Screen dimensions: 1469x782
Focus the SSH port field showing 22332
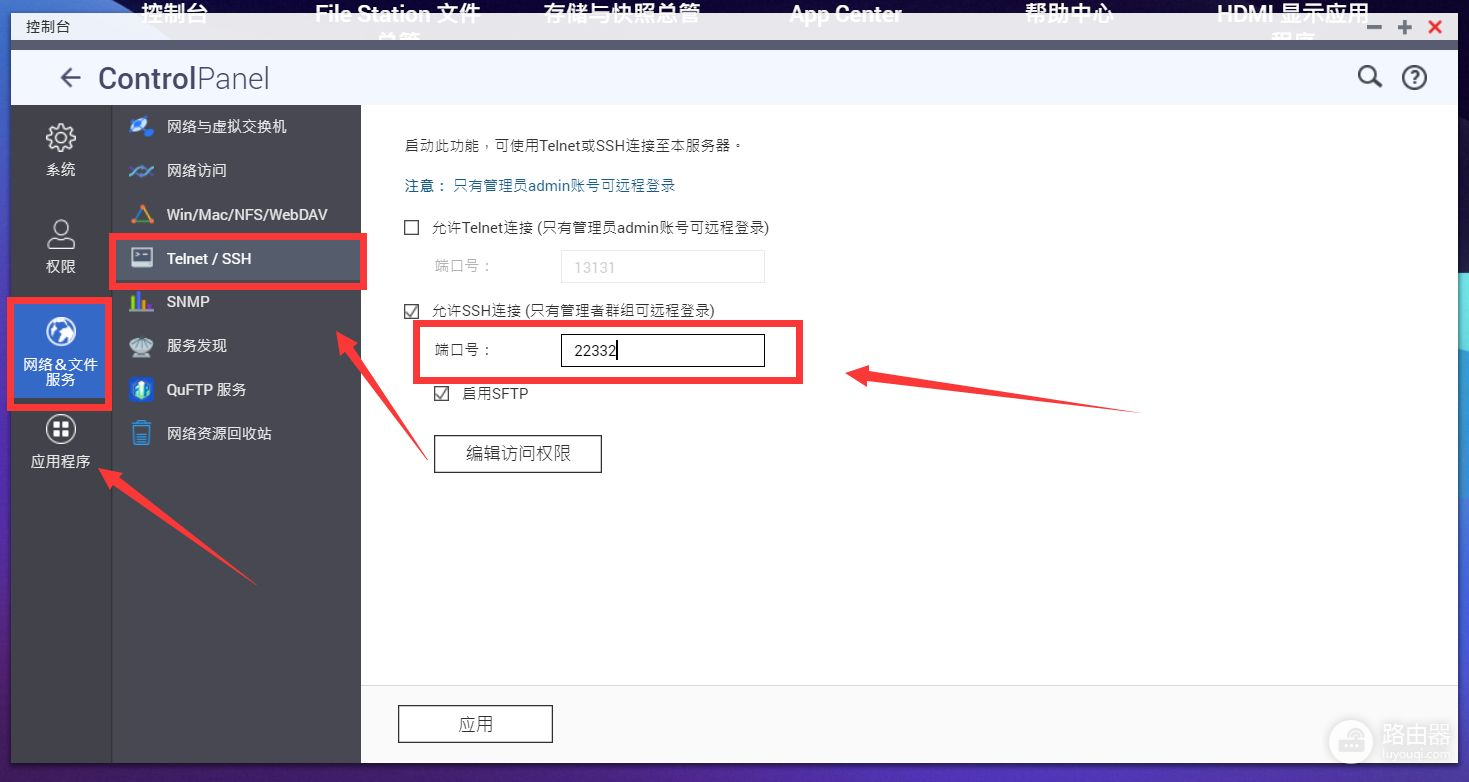[x=663, y=350]
